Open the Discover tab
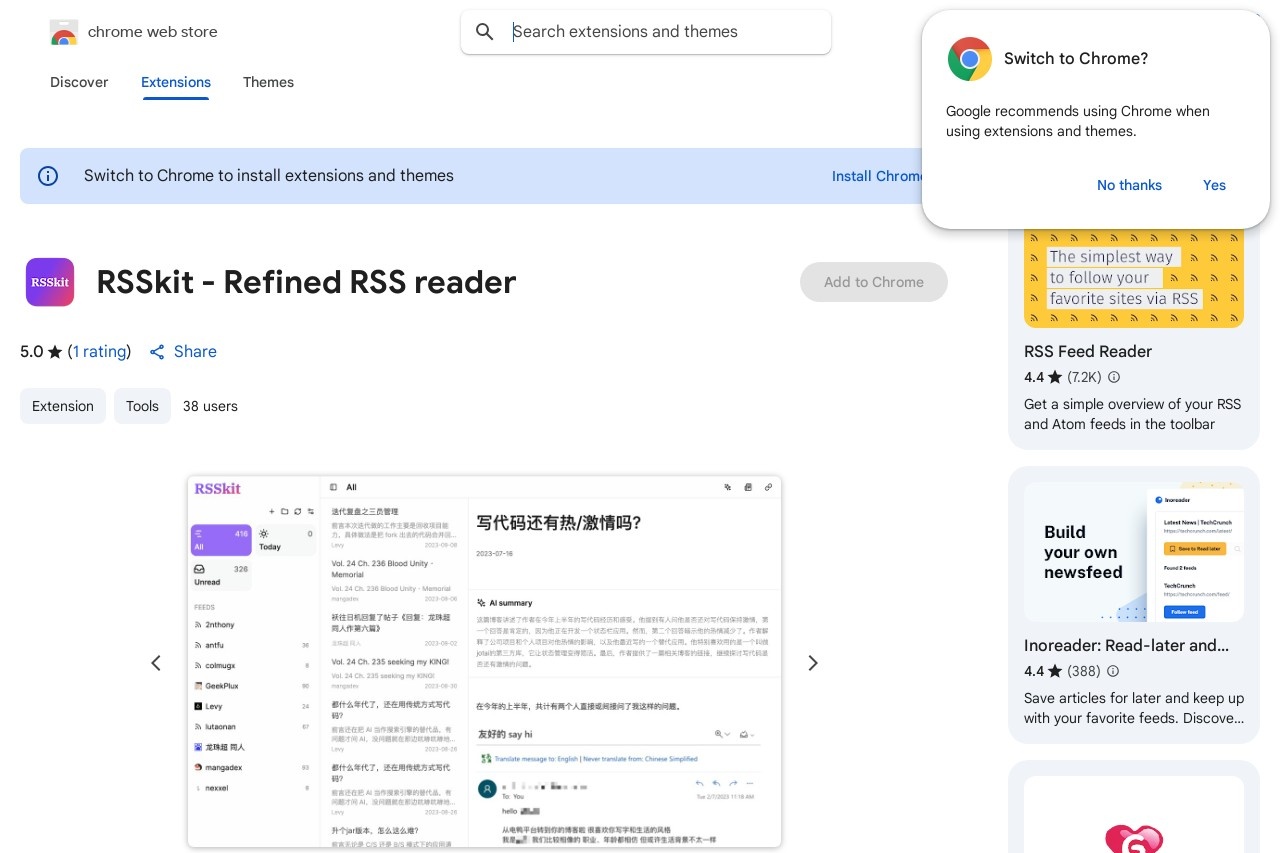Image resolution: width=1280 pixels, height=853 pixels. pyautogui.click(x=79, y=83)
